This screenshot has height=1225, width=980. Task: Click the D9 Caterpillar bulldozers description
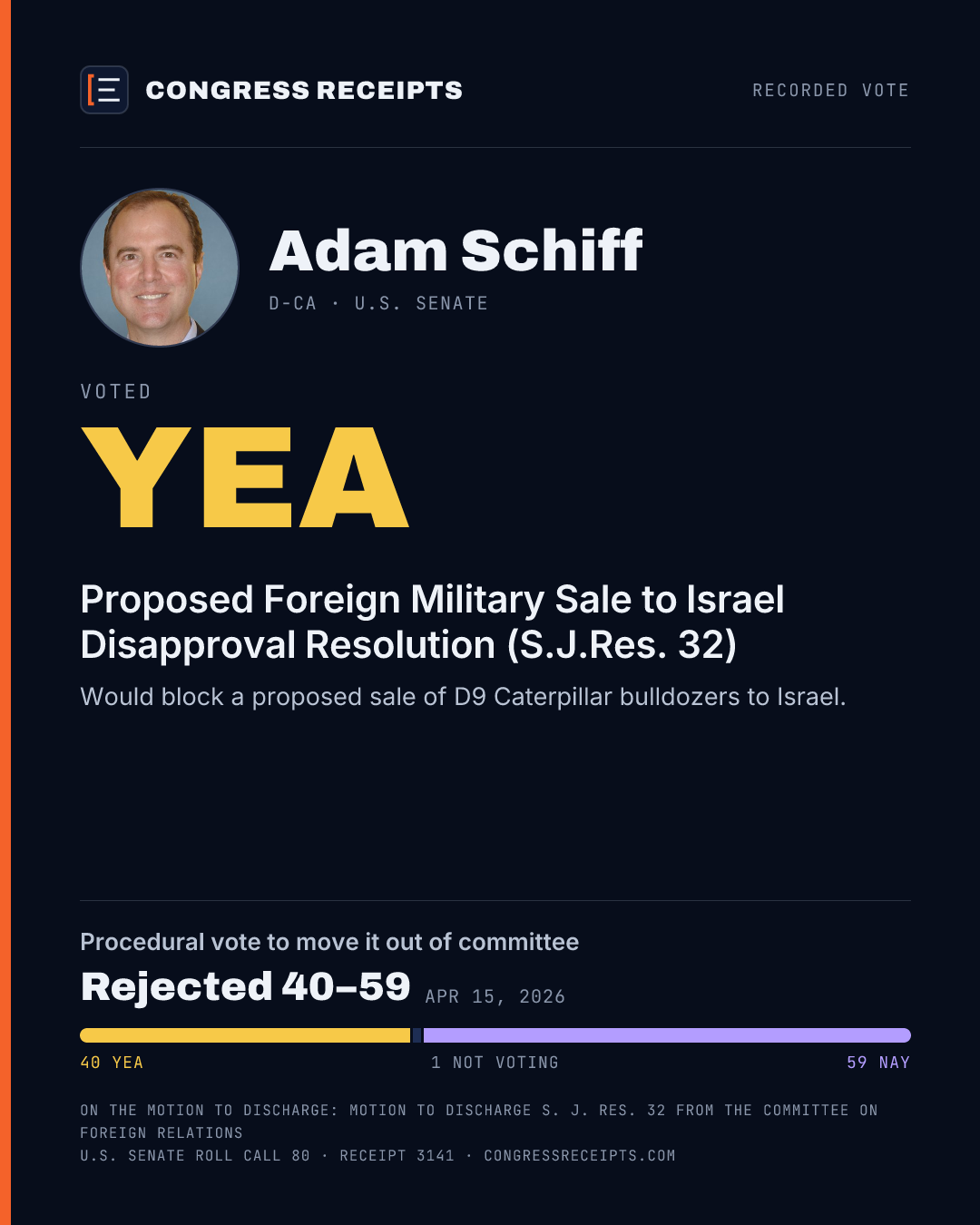click(x=463, y=697)
